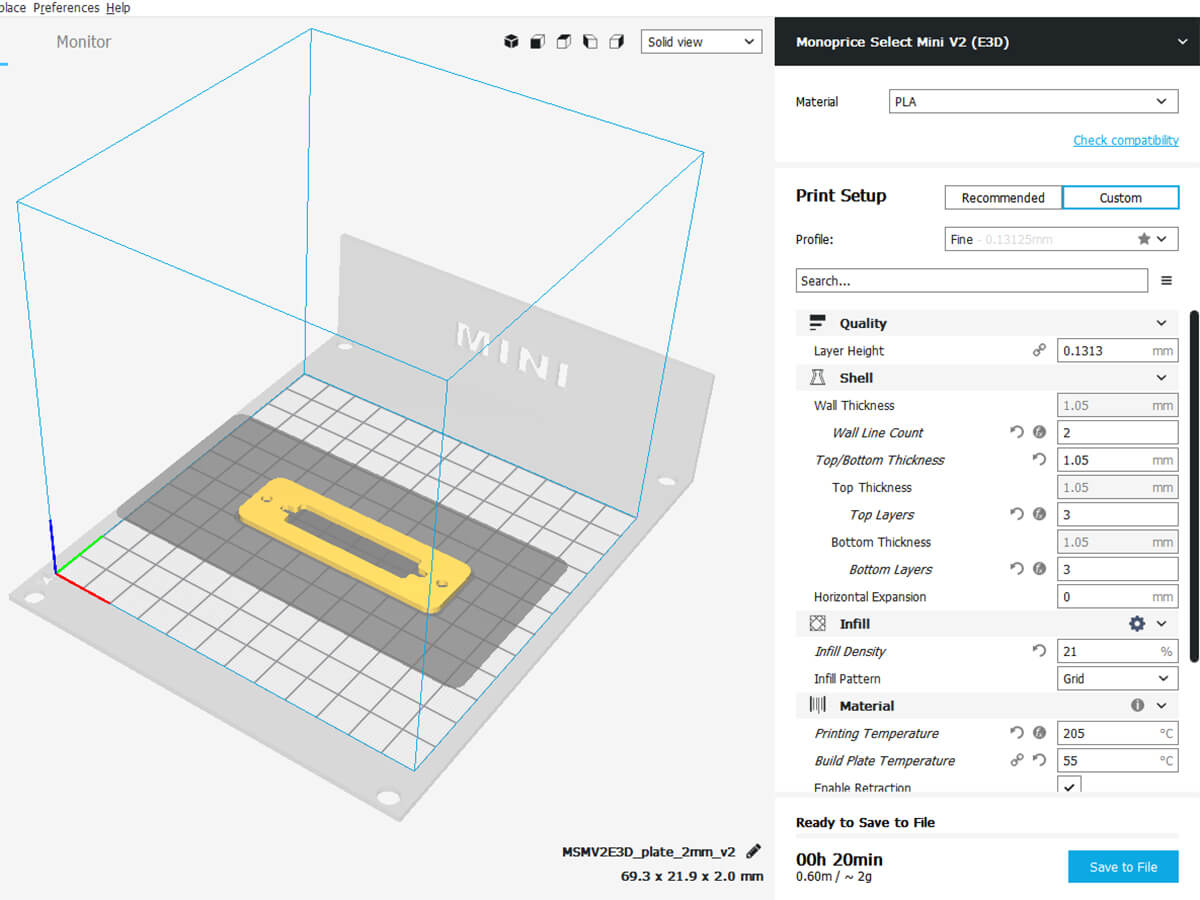The image size is (1200, 900).
Task: Switch to the Monitor tab
Action: [84, 42]
